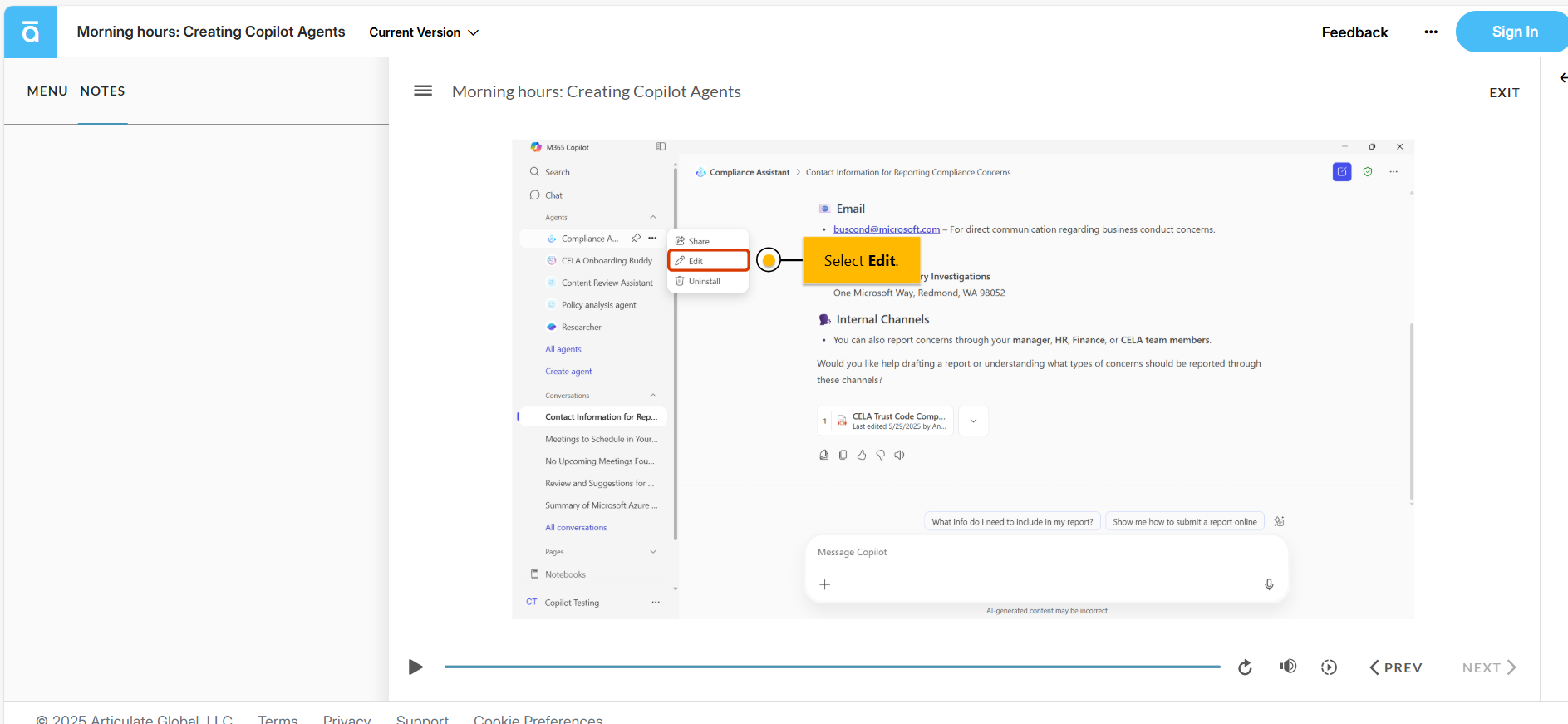The image size is (1568, 724).
Task: Collapse the Conversations section chevron
Action: pyautogui.click(x=653, y=396)
